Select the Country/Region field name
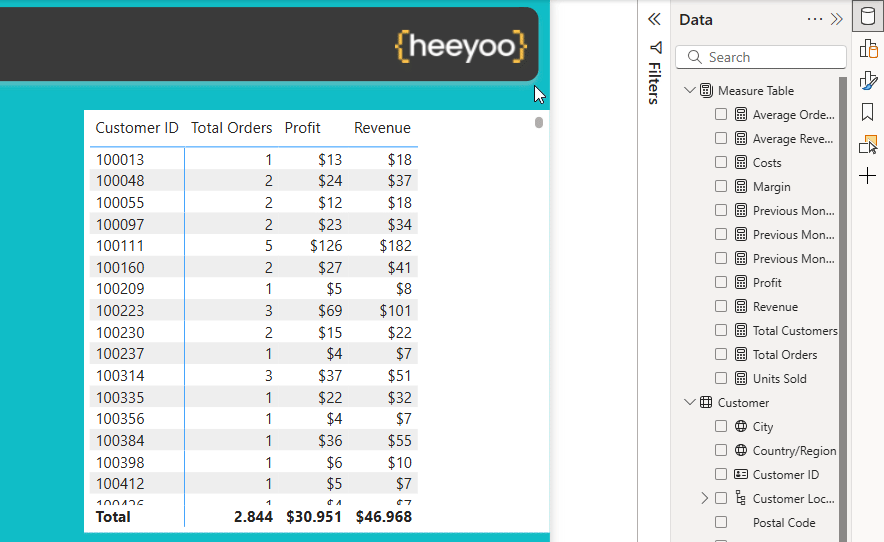 [794, 451]
